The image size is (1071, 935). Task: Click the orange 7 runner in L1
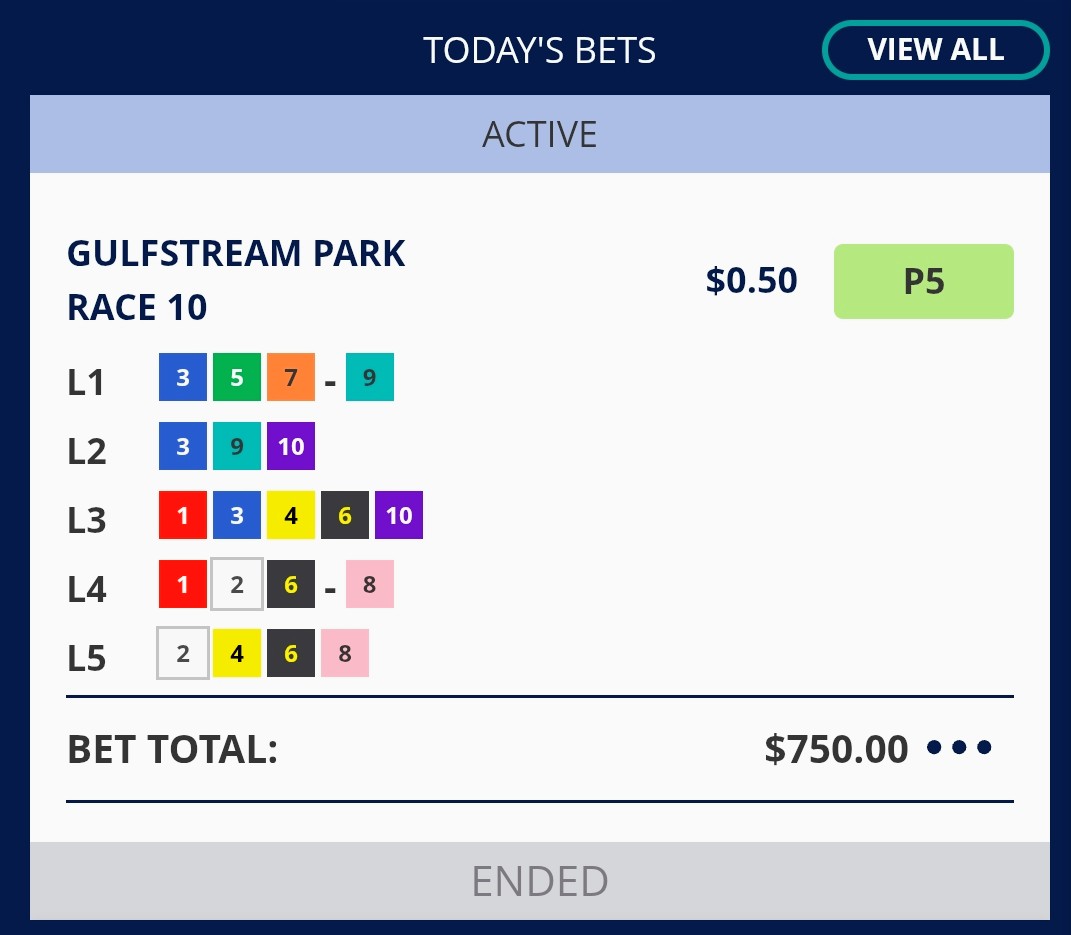coord(291,377)
